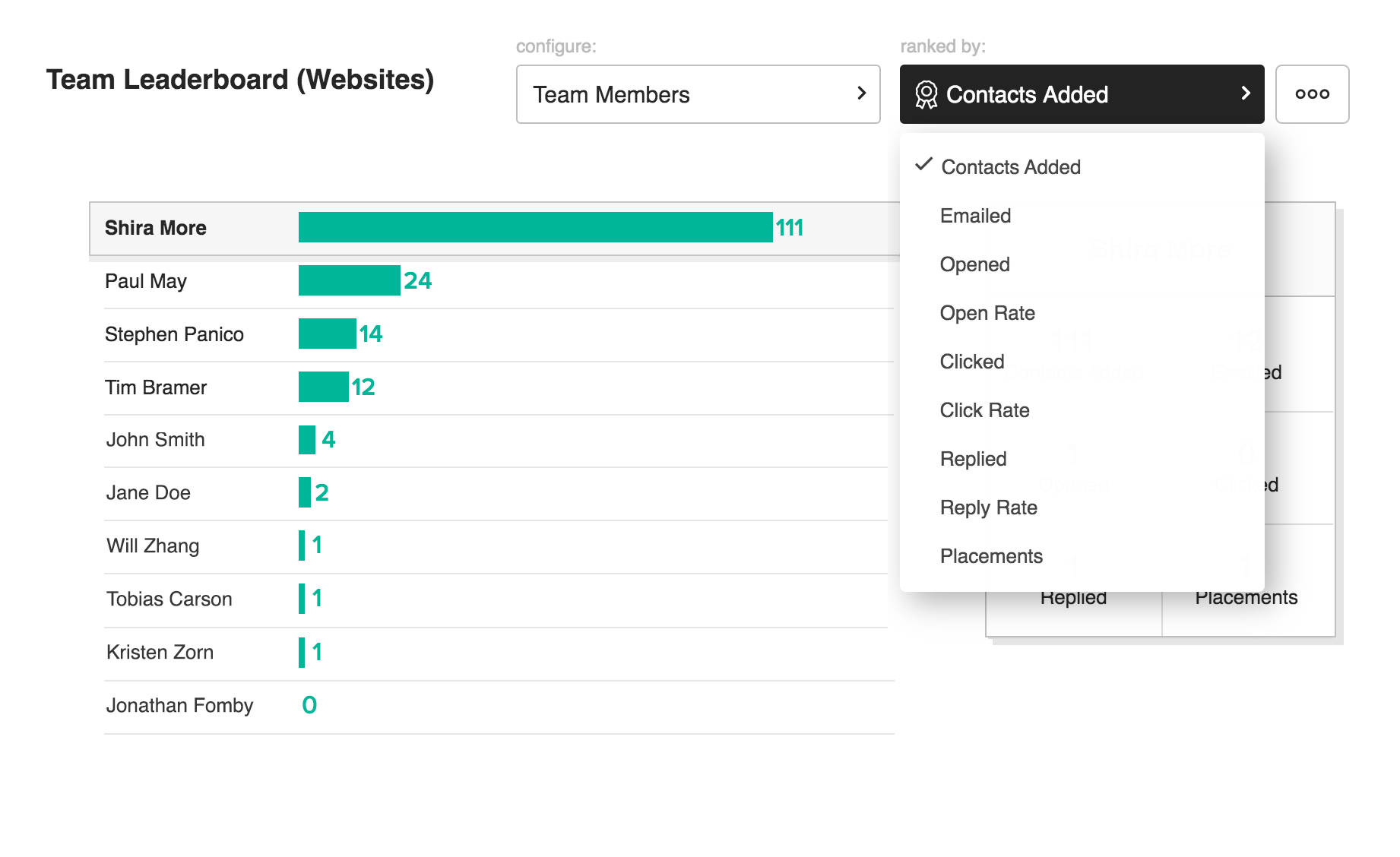Click Shira More's leaderboard row name
The image size is (1400, 857).
click(156, 228)
